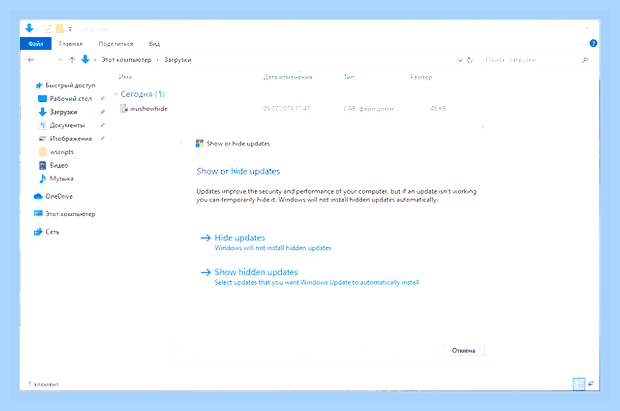Open Рабочий стол in navigation pane
Viewport: 620px width, 411px height.
[x=71, y=98]
